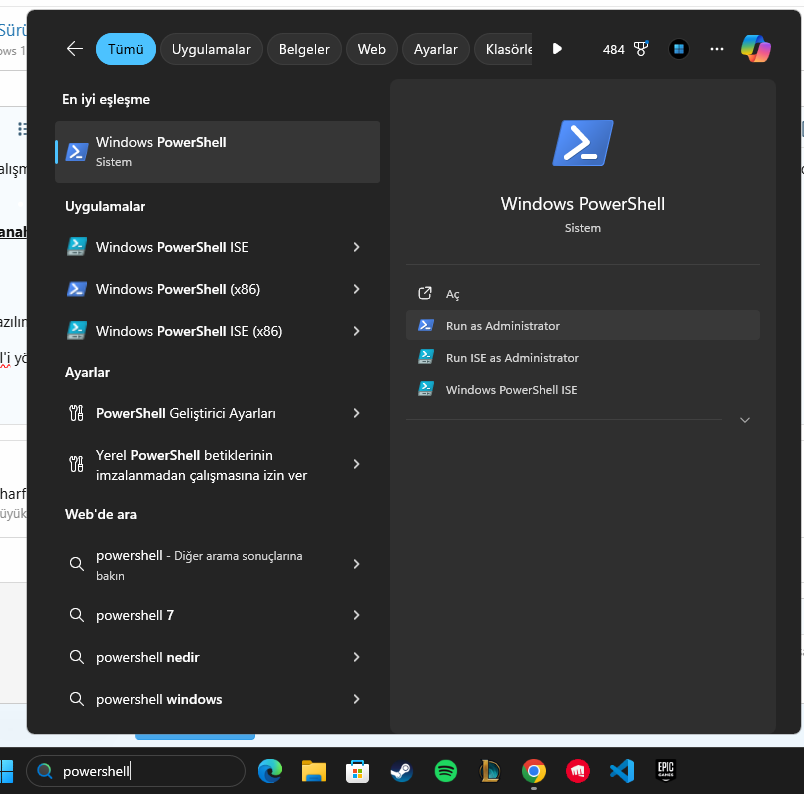This screenshot has width=804, height=794.
Task: Open the rewards trophy icon
Action: [x=641, y=49]
